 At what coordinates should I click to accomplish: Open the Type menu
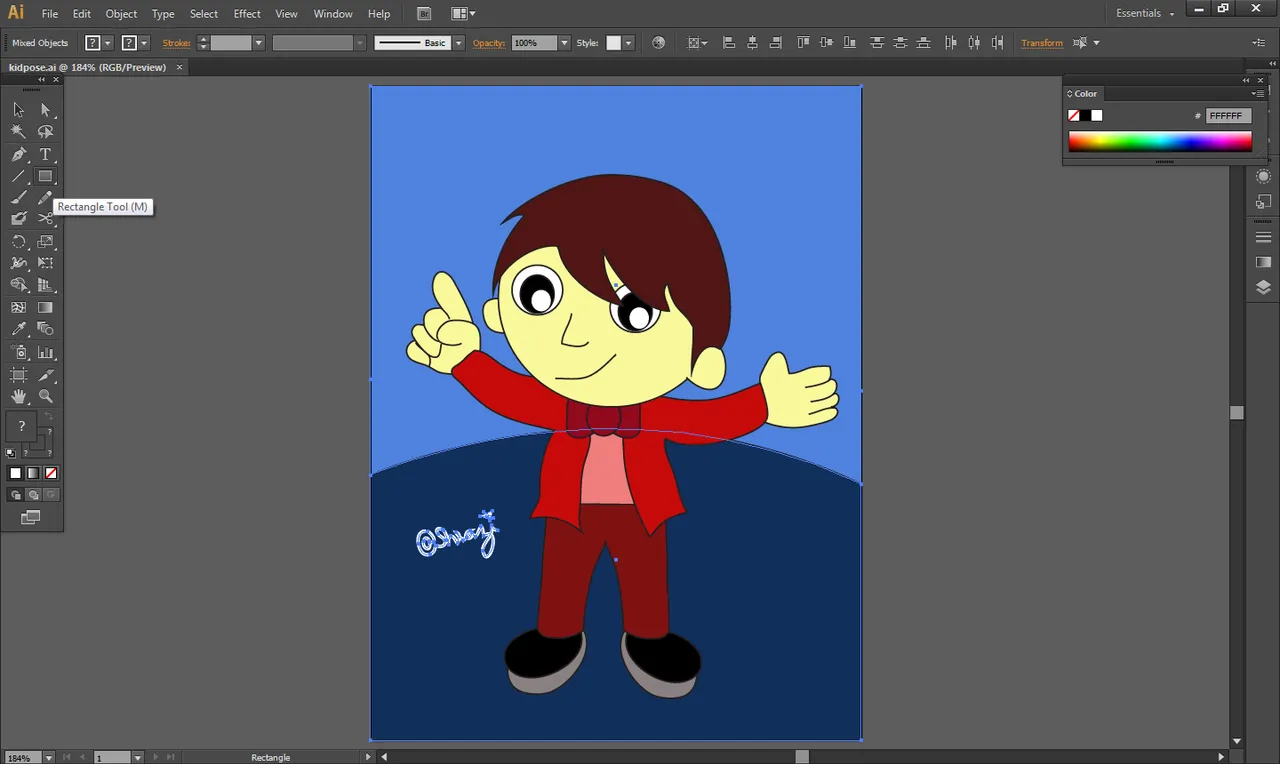pyautogui.click(x=163, y=14)
